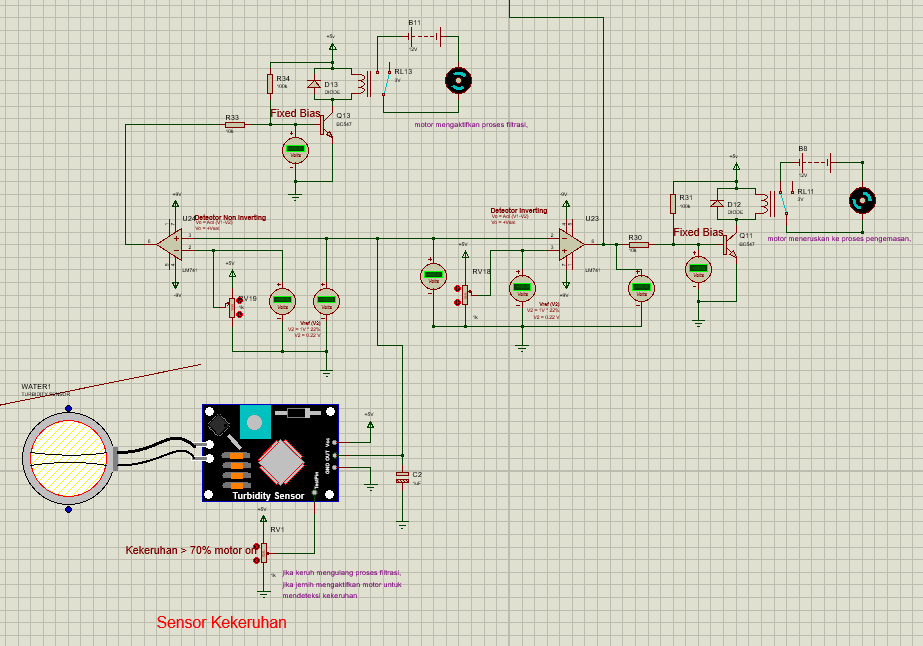
Task: Click the upper red adjust dot on RV1
Action: [256, 546]
